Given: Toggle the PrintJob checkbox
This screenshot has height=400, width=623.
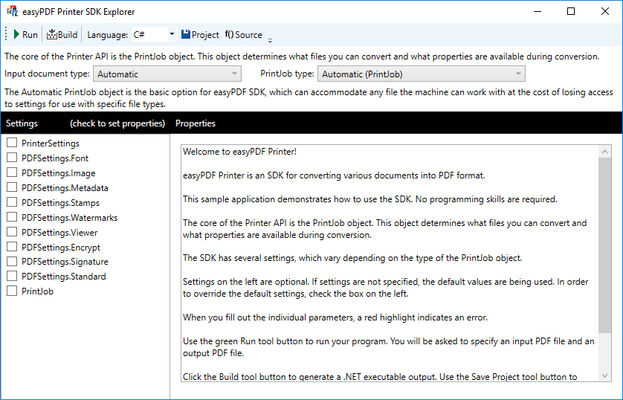Looking at the screenshot, I should pos(12,291).
